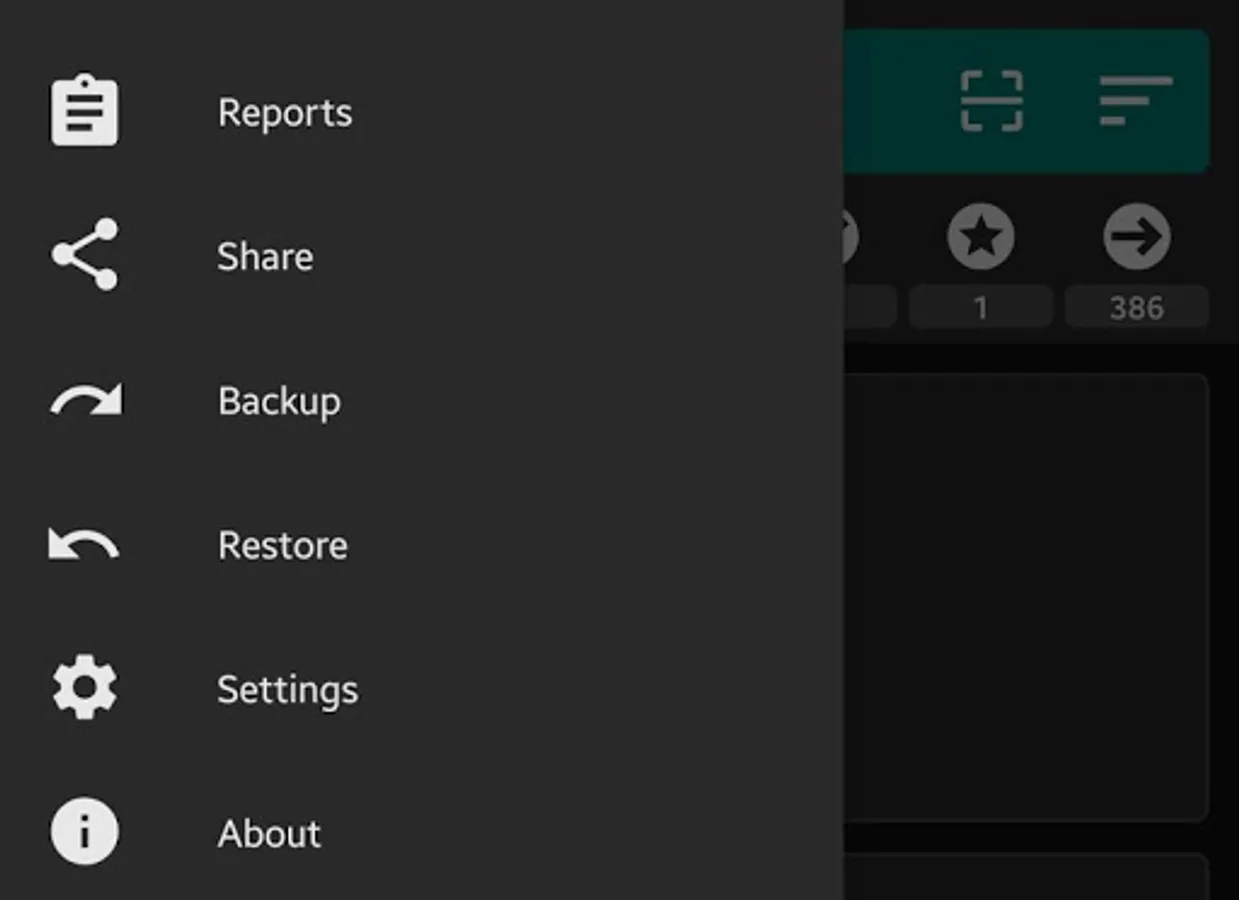Click the Backup forward-arrow icon
Screen dimensions: 1239x900
[x=85, y=399]
